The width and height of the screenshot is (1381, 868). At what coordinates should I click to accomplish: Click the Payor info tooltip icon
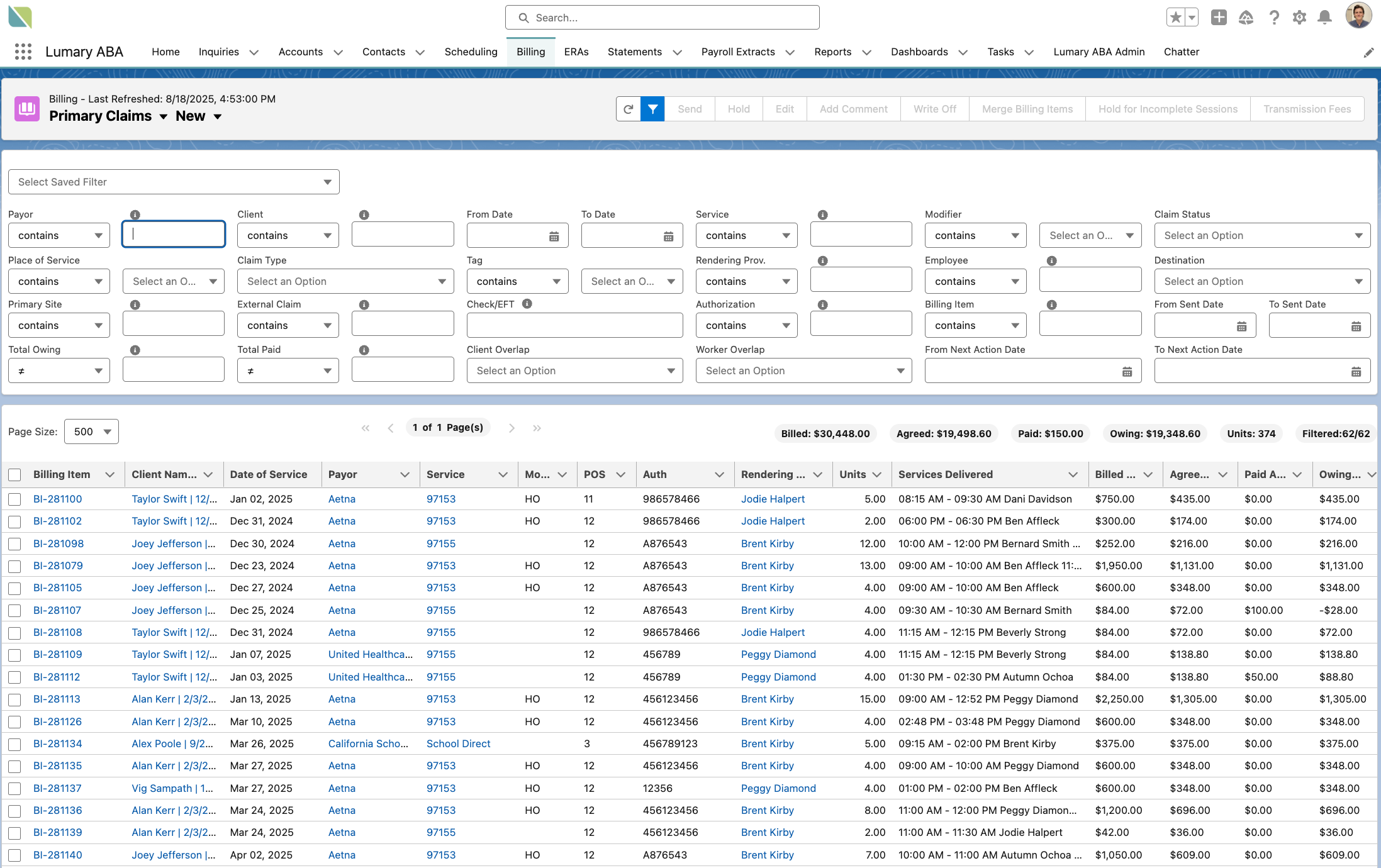point(135,214)
